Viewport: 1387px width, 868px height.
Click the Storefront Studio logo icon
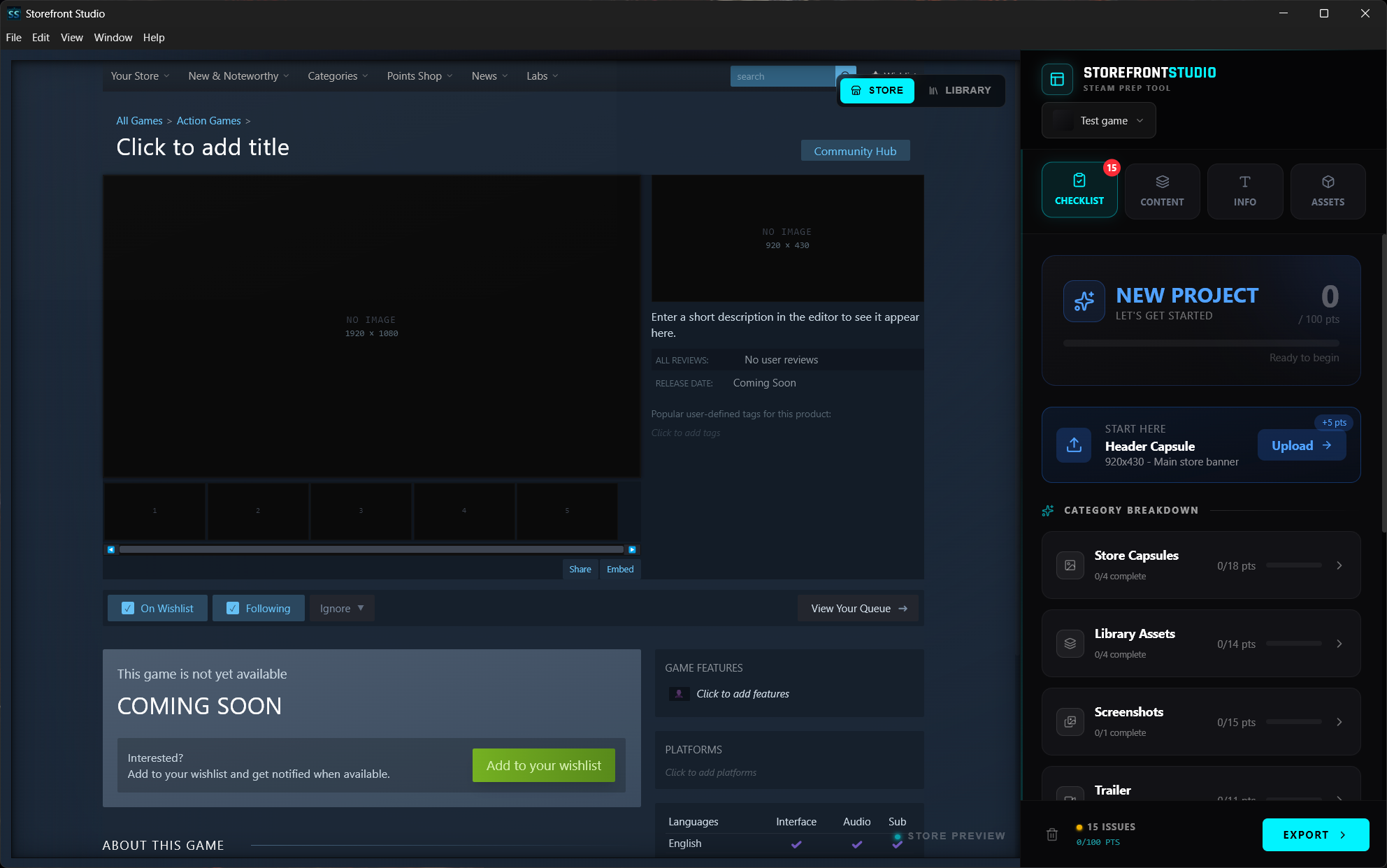click(x=1057, y=79)
